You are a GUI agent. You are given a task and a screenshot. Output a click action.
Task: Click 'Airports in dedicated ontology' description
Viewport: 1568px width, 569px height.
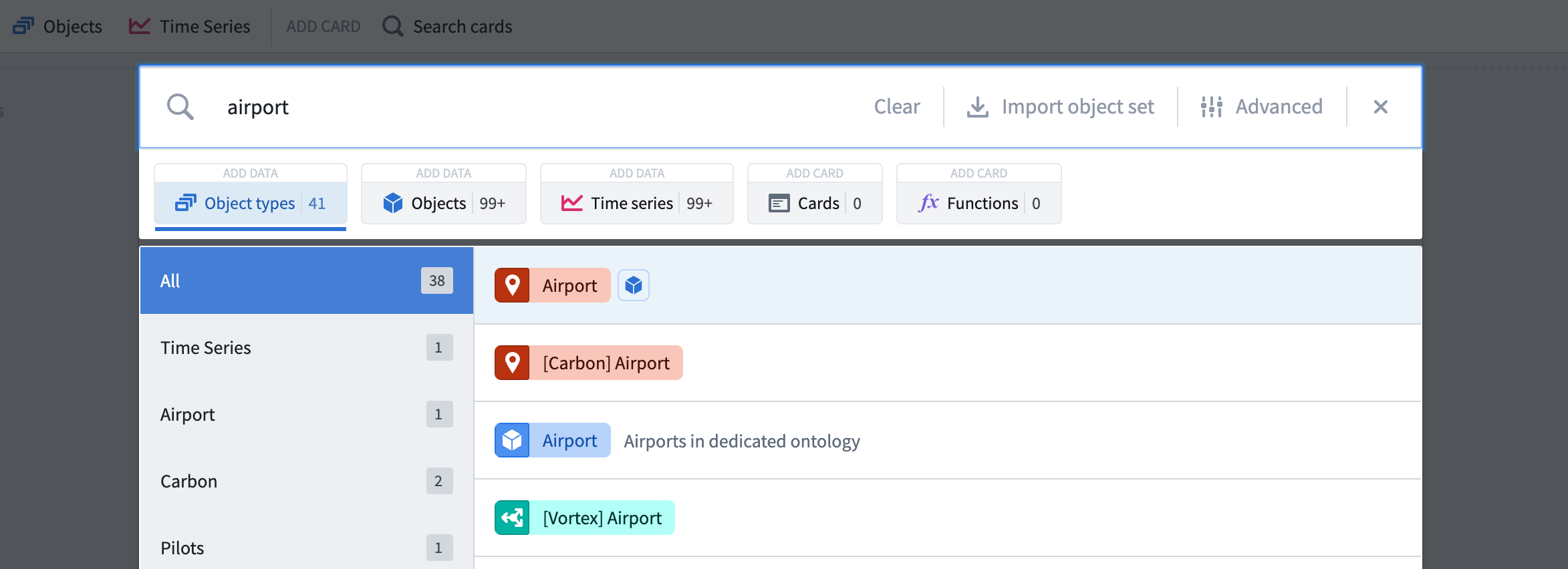[742, 441]
